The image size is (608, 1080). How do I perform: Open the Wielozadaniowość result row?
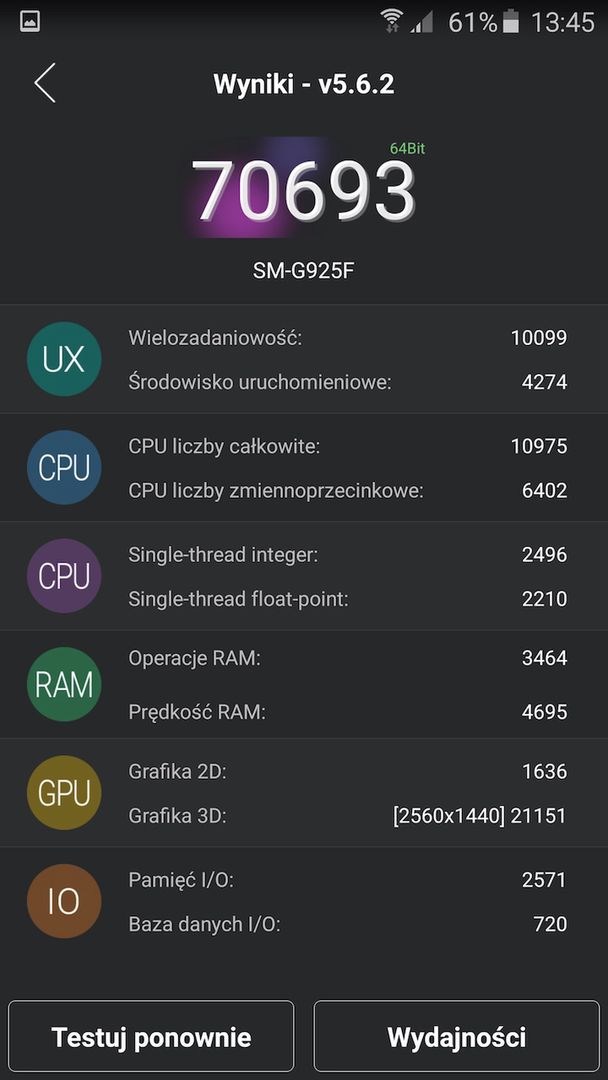[304, 338]
